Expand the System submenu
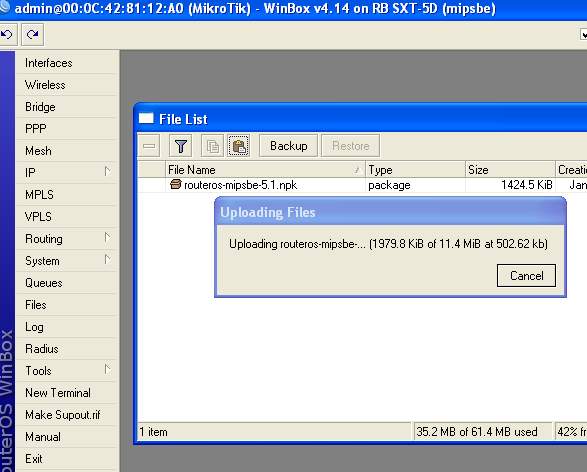The height and width of the screenshot is (472, 587). coord(67,261)
